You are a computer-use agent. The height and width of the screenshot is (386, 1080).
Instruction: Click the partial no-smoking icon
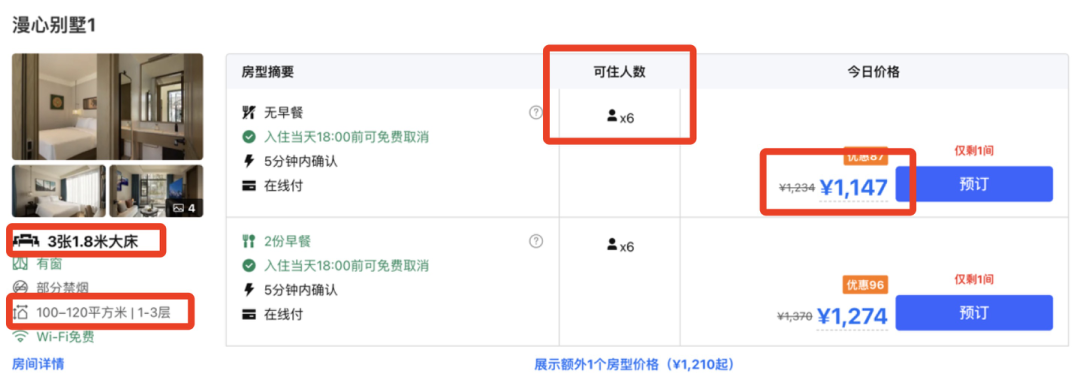21,287
